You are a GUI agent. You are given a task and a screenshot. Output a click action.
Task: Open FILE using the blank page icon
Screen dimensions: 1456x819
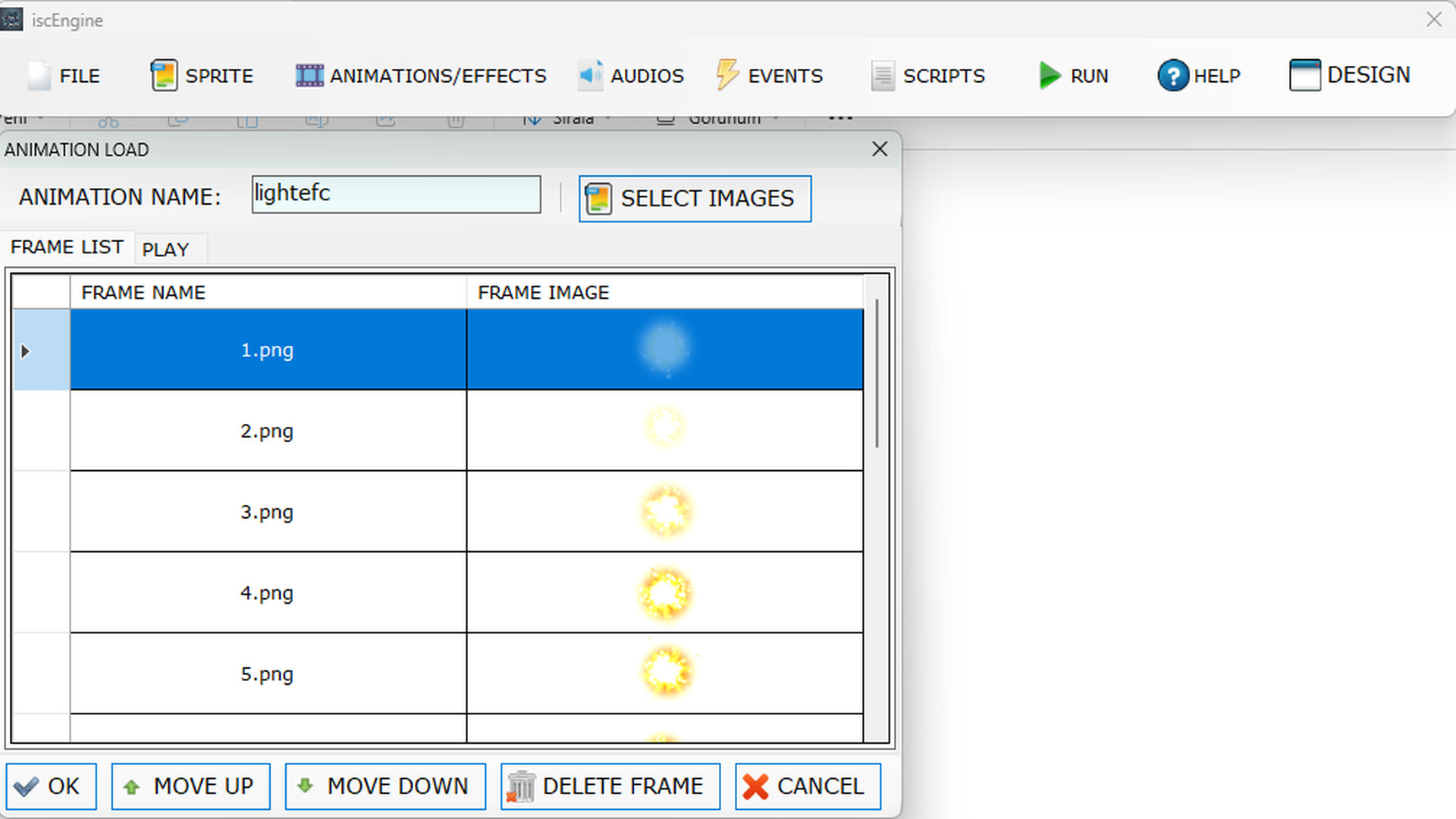[39, 75]
